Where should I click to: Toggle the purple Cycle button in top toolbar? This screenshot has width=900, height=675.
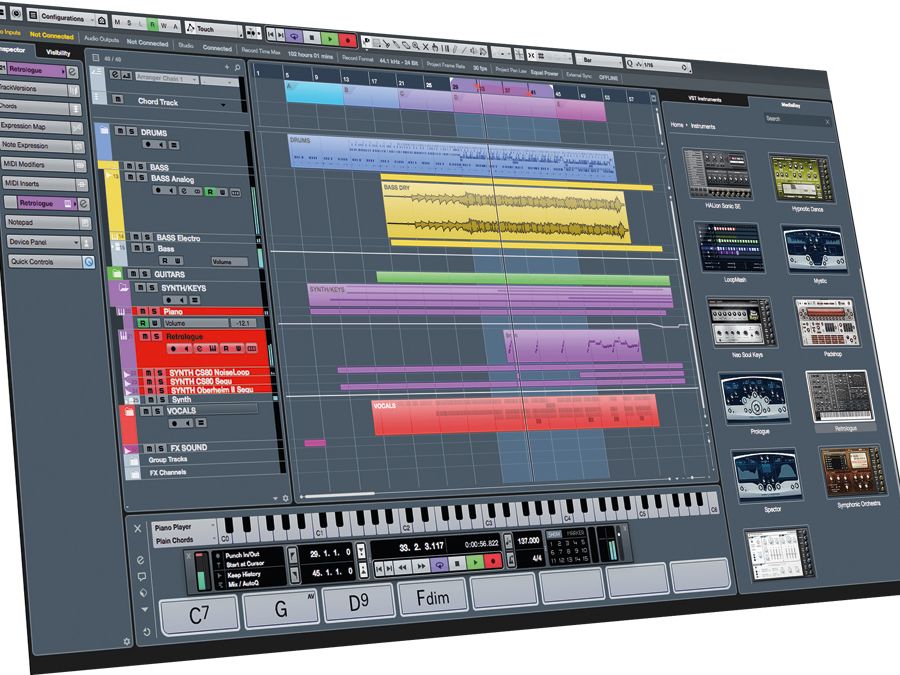pyautogui.click(x=294, y=36)
